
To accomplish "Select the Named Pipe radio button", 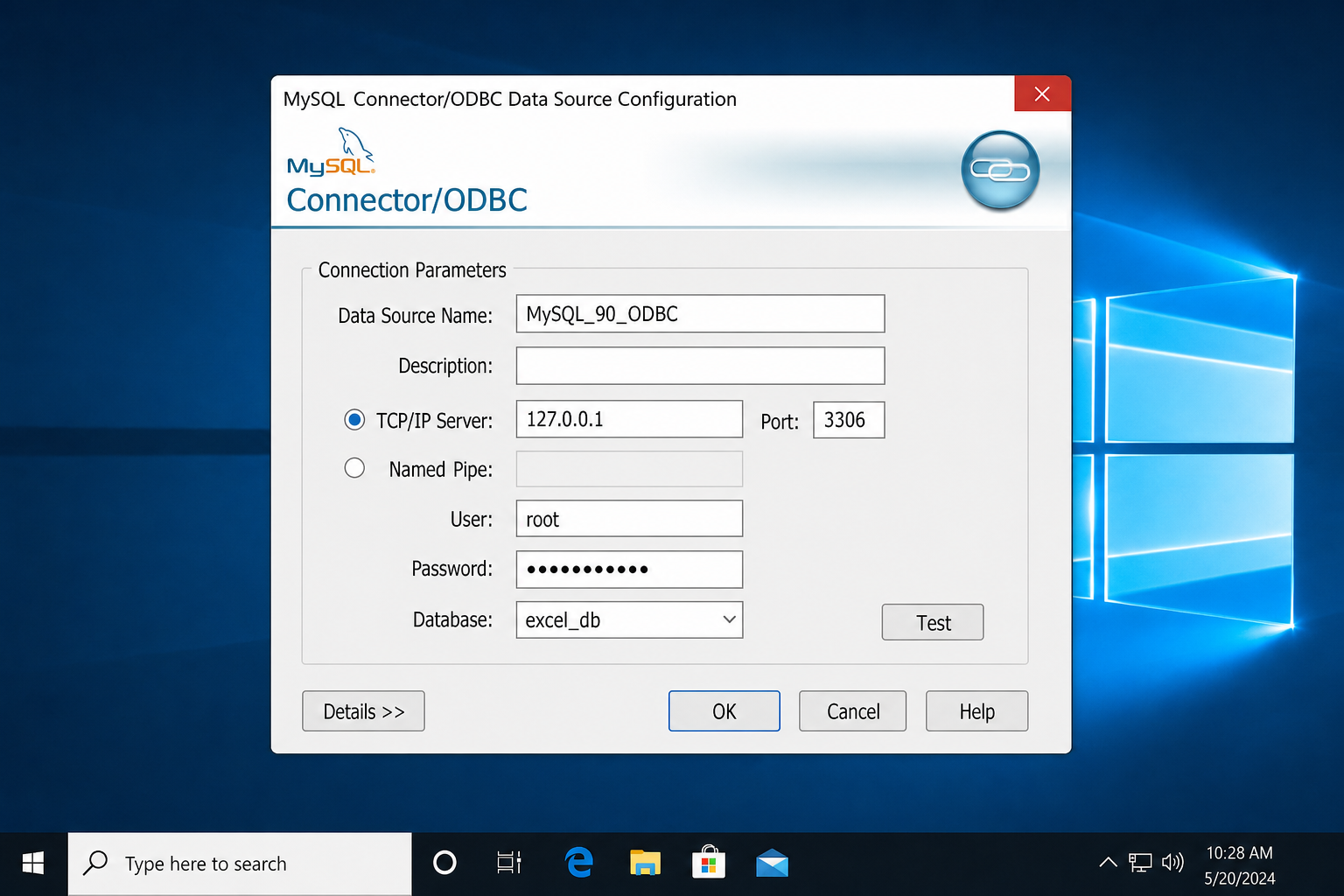I will [x=354, y=468].
